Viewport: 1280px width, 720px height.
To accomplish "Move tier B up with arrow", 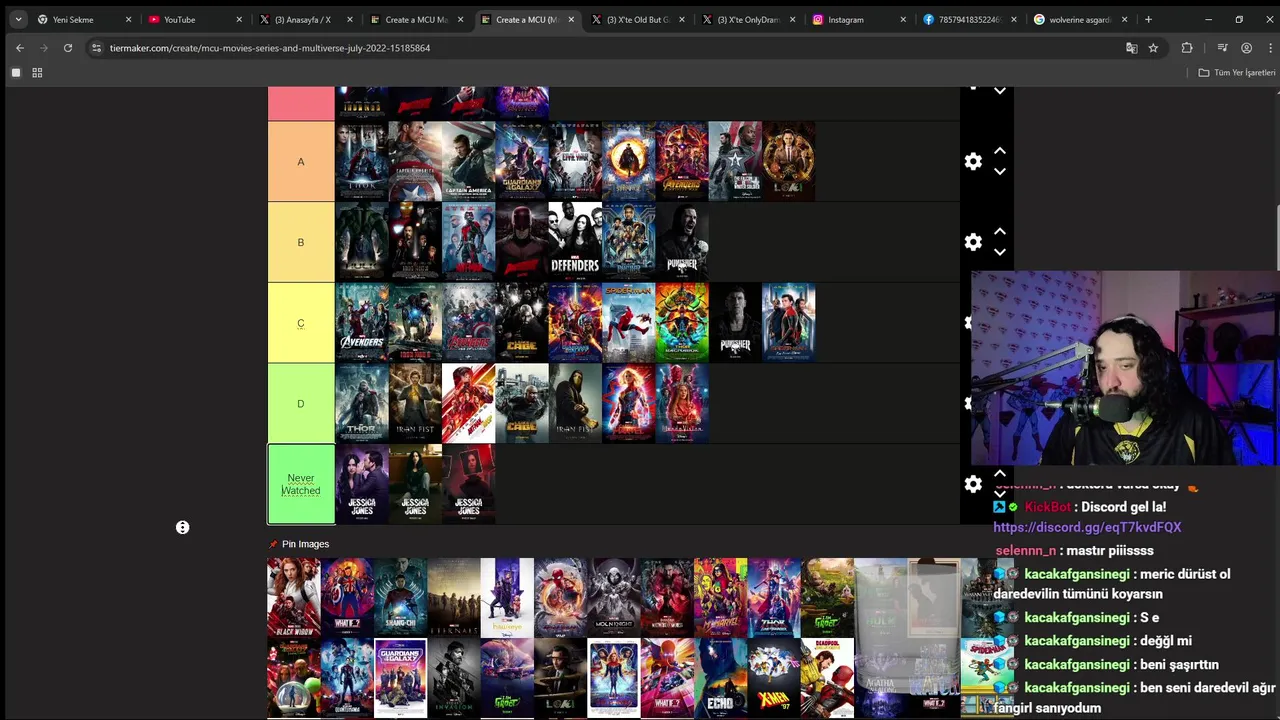I will pos(999,232).
